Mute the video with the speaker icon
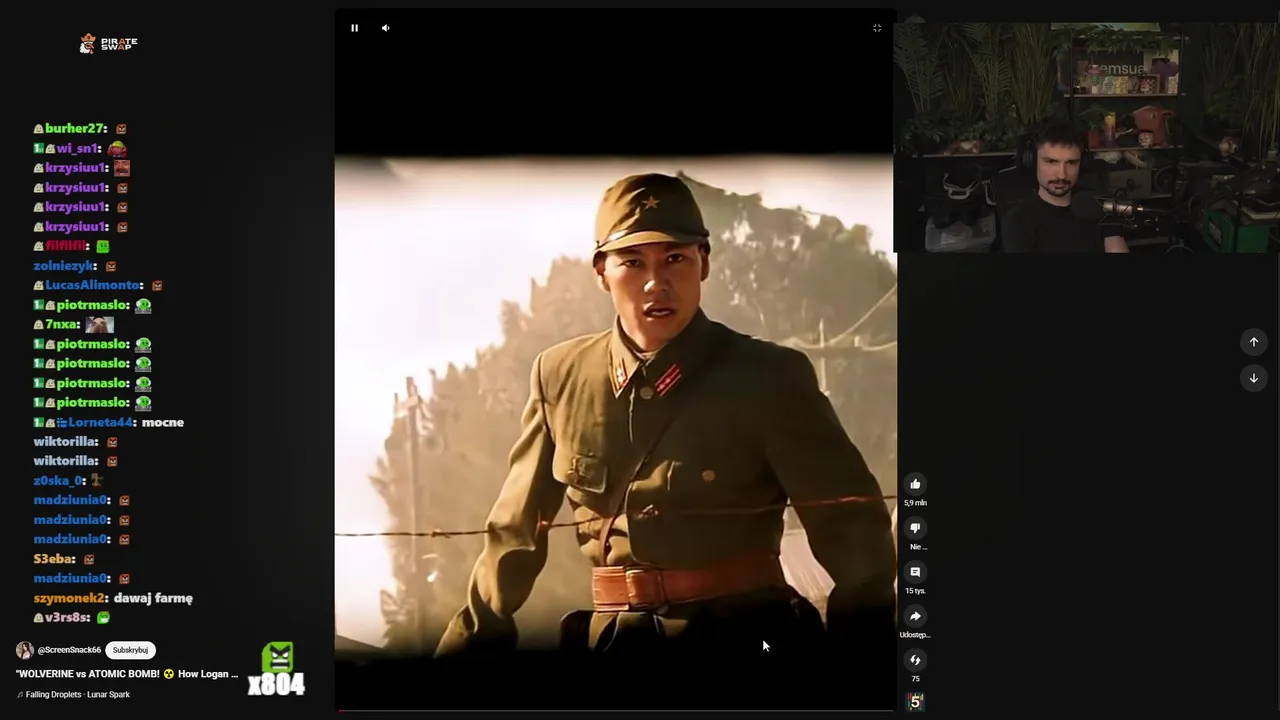 [385, 28]
